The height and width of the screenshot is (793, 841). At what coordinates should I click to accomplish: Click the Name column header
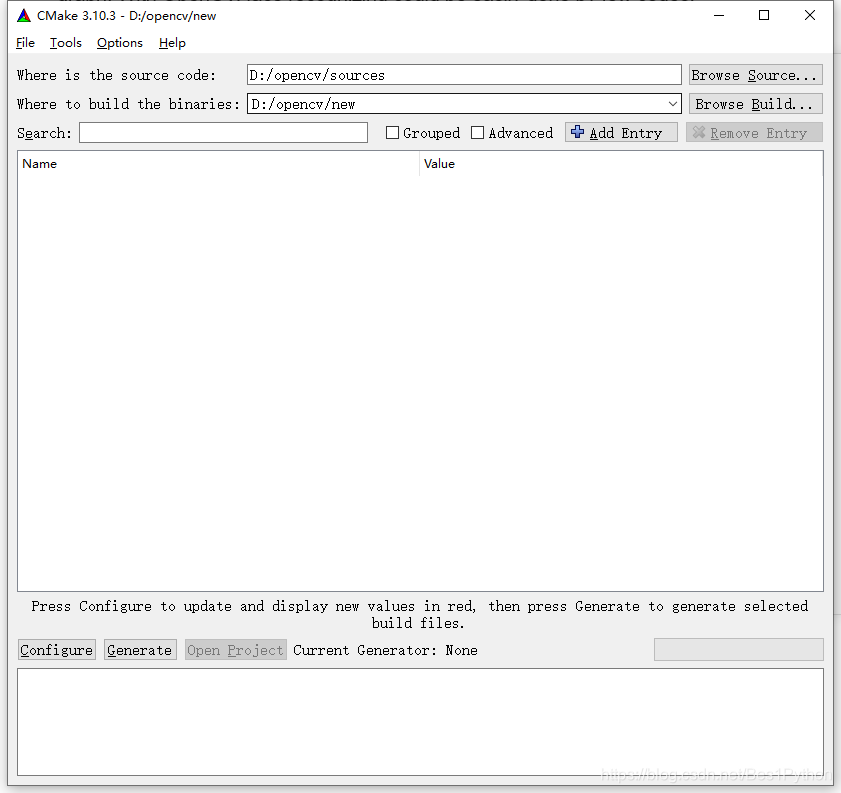click(x=218, y=164)
